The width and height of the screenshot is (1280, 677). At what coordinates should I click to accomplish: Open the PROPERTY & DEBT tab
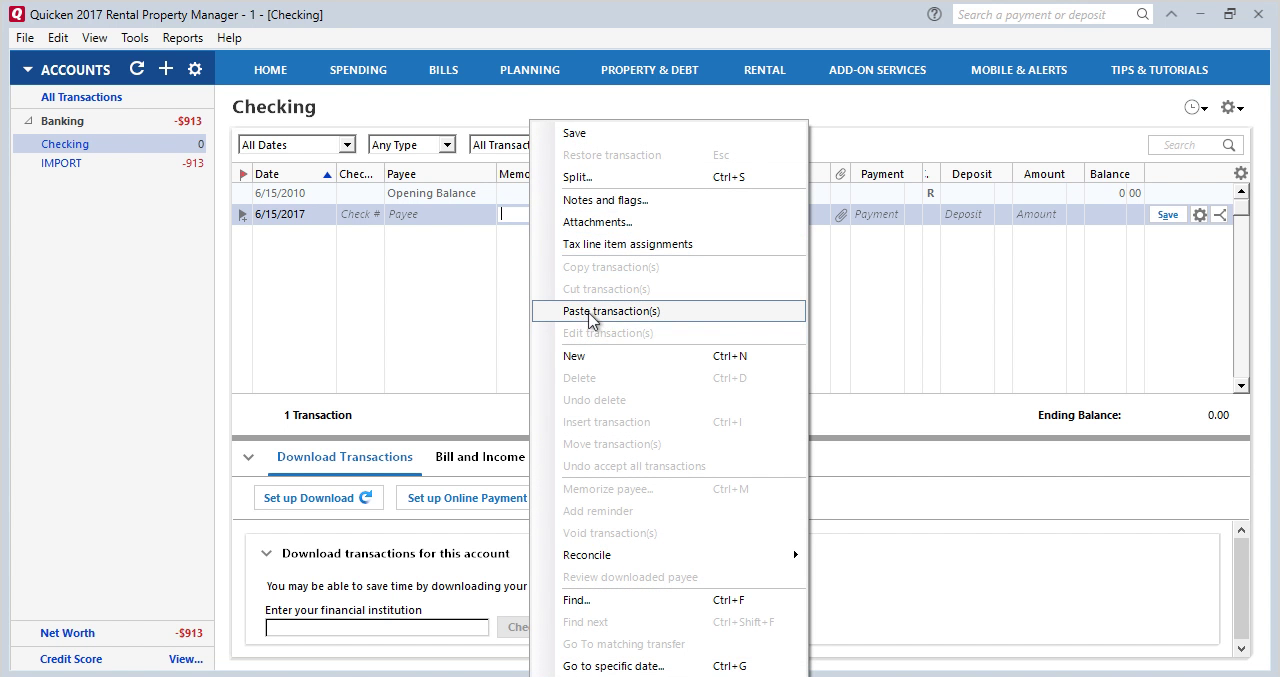click(650, 70)
